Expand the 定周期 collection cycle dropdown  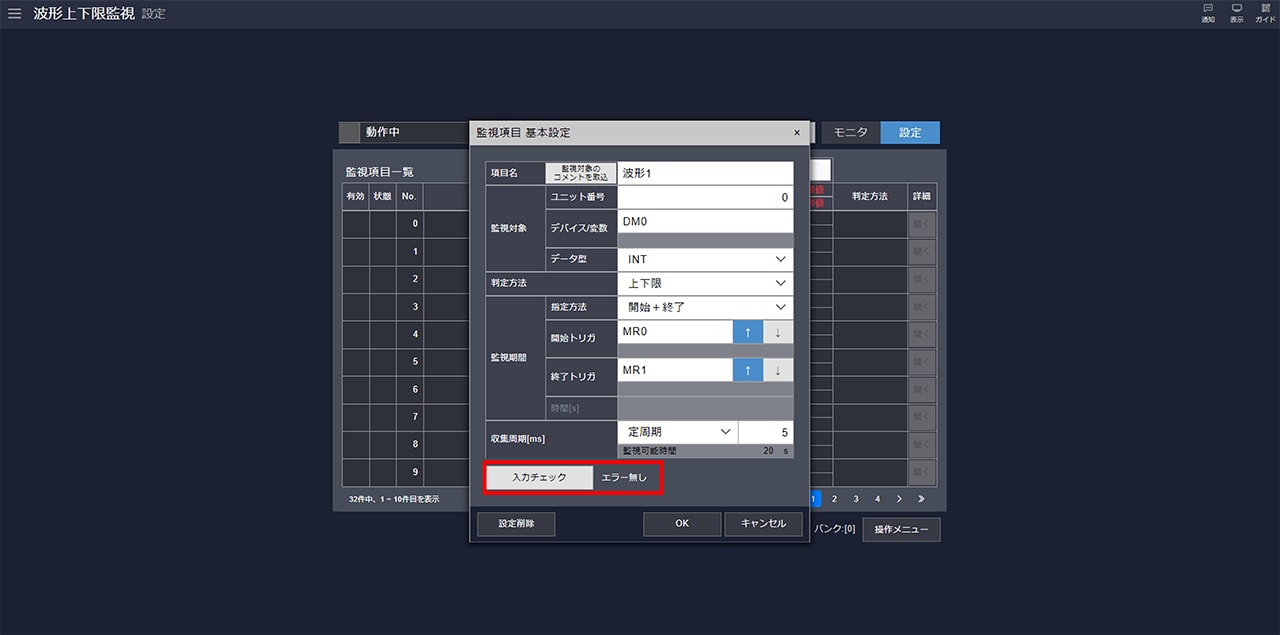(x=677, y=432)
